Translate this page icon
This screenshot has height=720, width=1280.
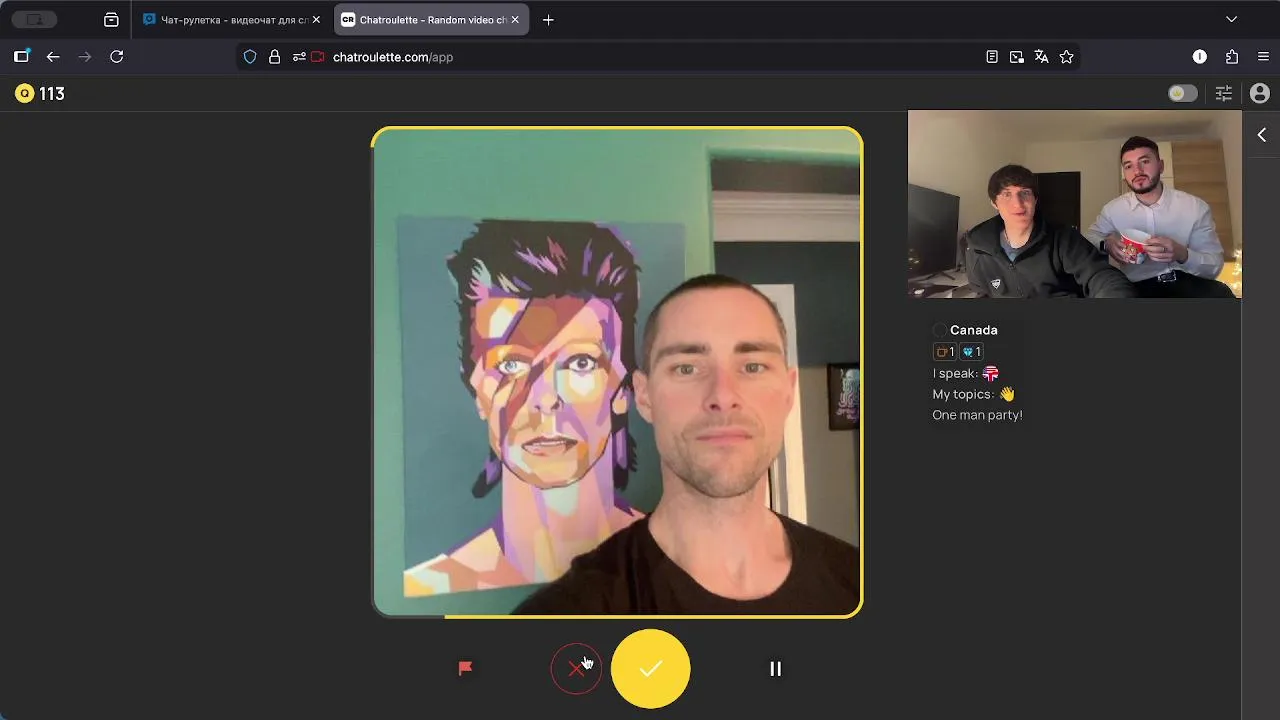[1041, 57]
